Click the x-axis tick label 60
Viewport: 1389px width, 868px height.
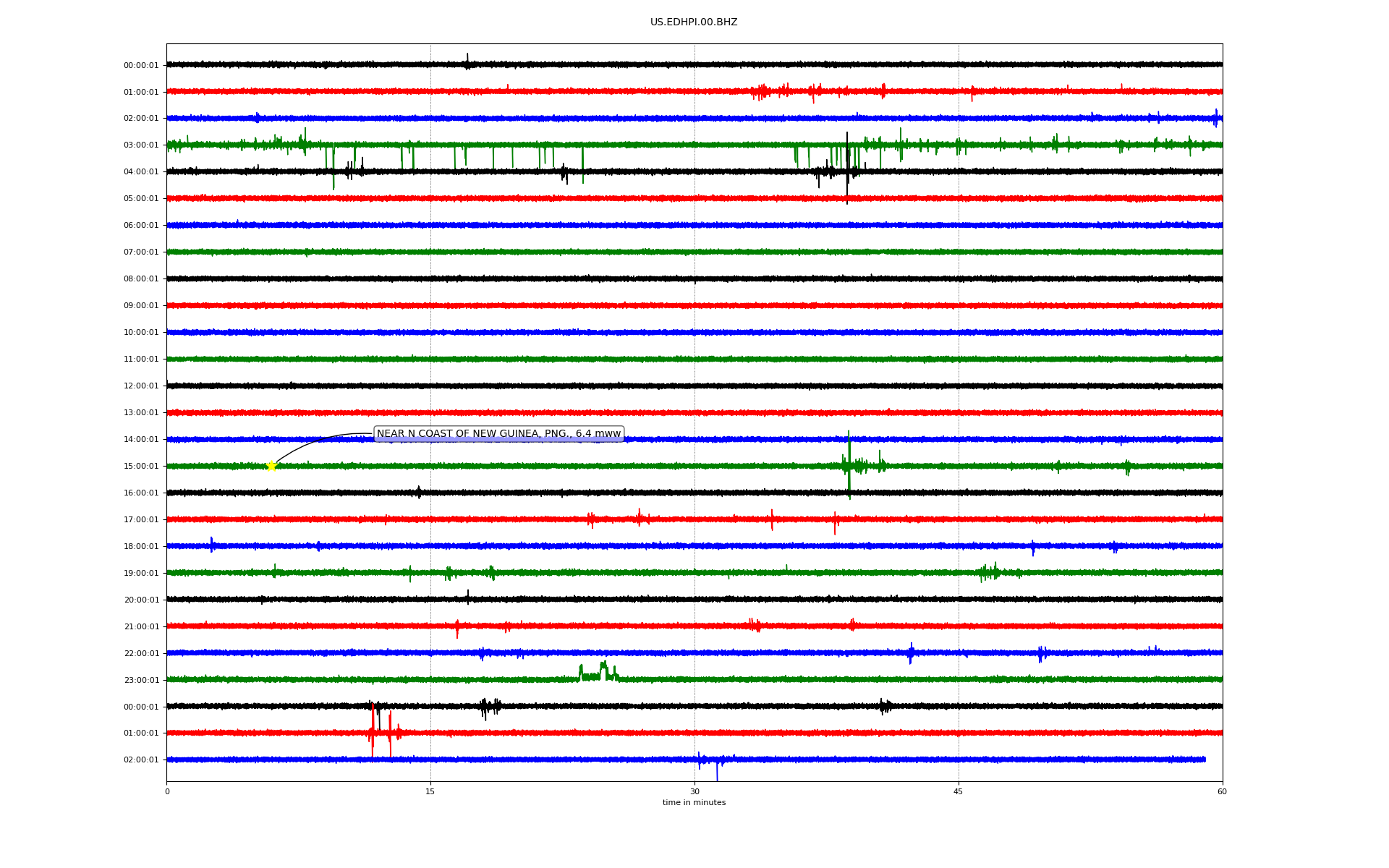click(1222, 792)
